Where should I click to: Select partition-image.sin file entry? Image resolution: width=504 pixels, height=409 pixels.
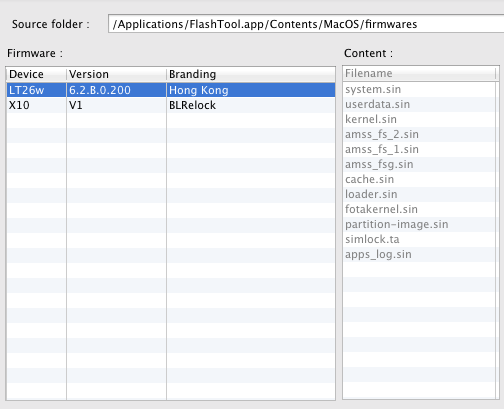coord(419,224)
